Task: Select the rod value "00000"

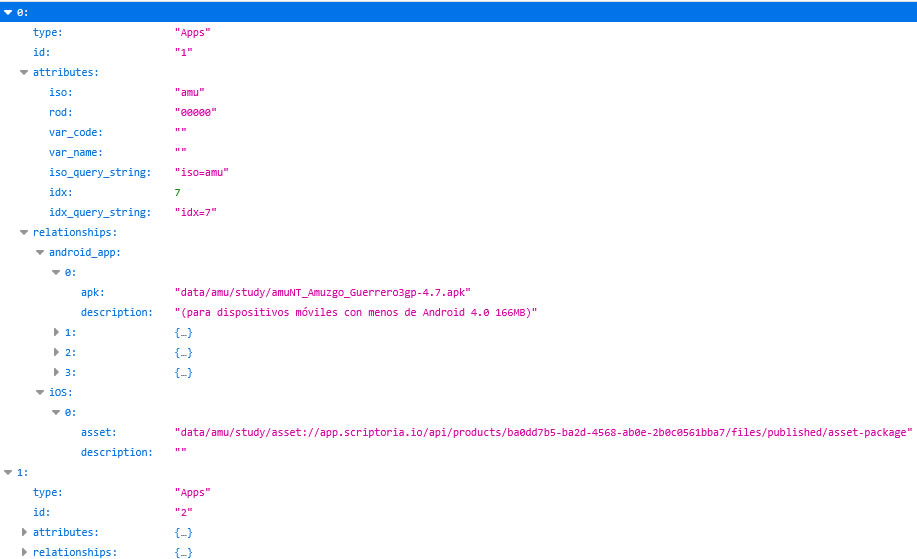Action: click(195, 112)
